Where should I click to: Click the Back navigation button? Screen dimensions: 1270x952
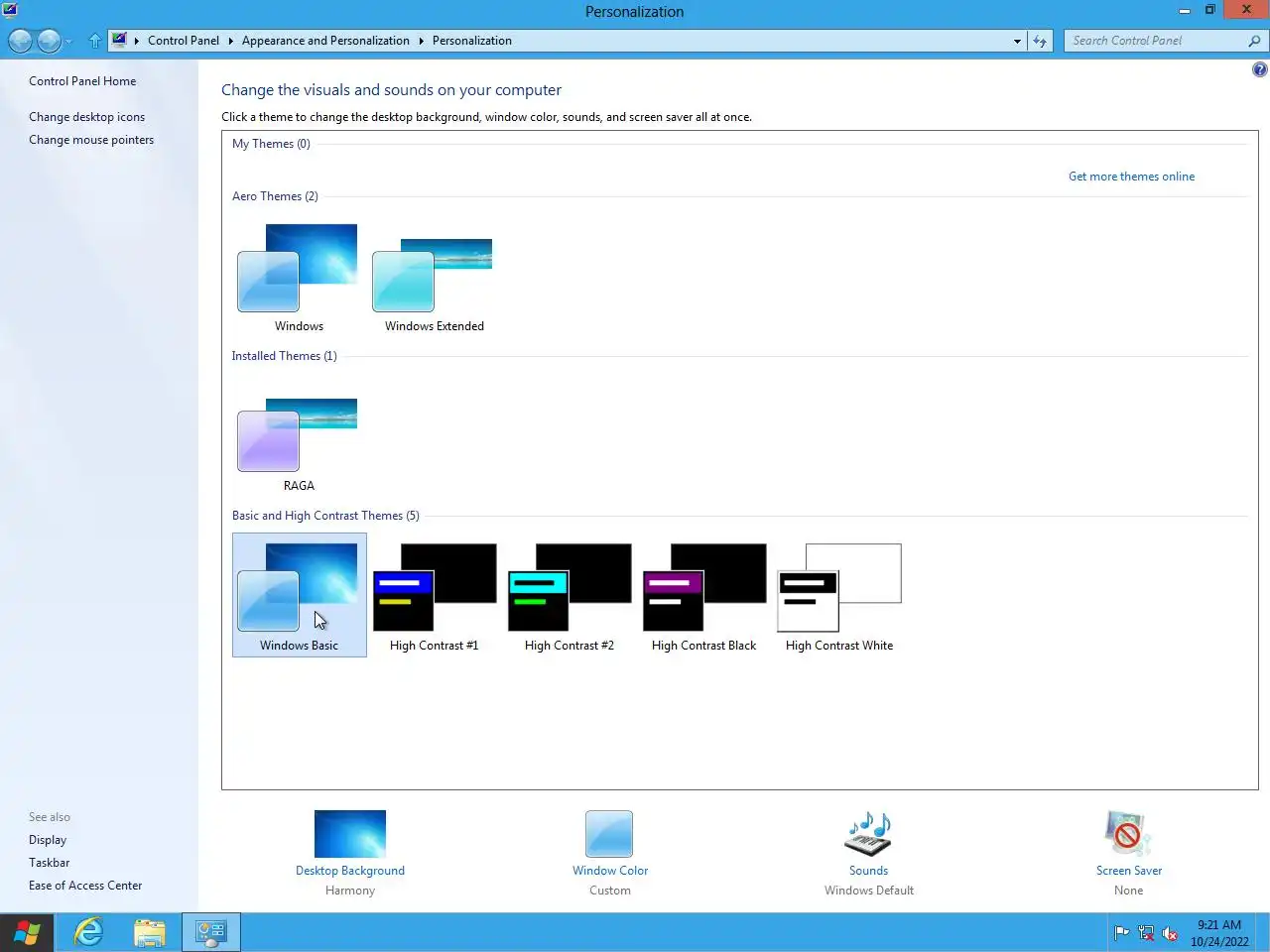(x=20, y=41)
